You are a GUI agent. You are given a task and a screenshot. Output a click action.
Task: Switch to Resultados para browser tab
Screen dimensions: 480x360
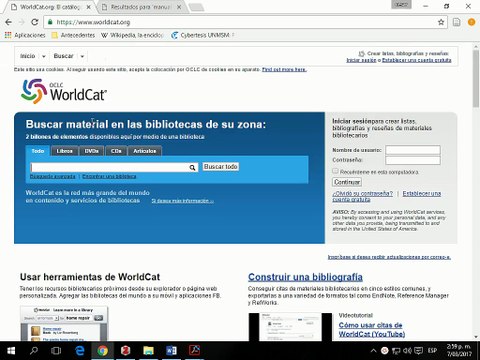pos(141,7)
